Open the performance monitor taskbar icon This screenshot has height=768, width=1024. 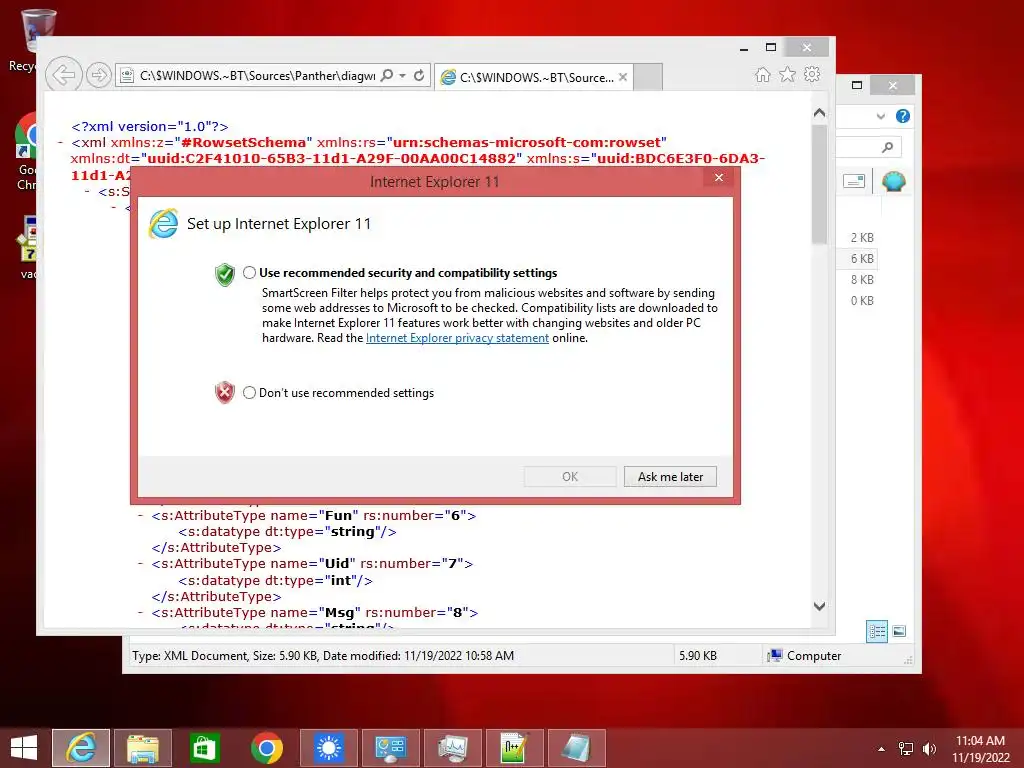(453, 748)
